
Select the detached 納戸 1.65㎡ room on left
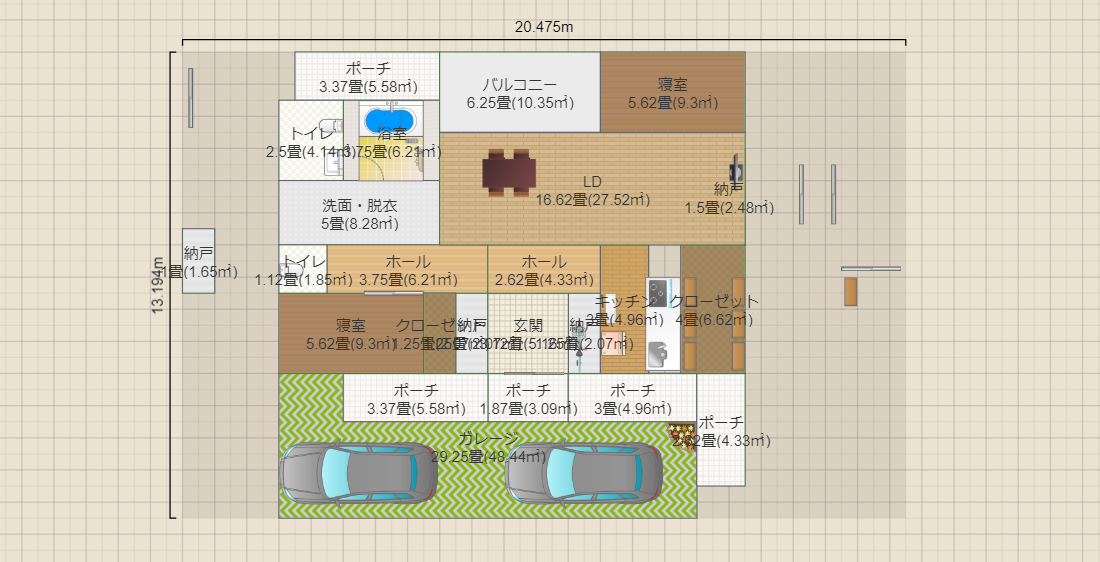[x=198, y=262]
